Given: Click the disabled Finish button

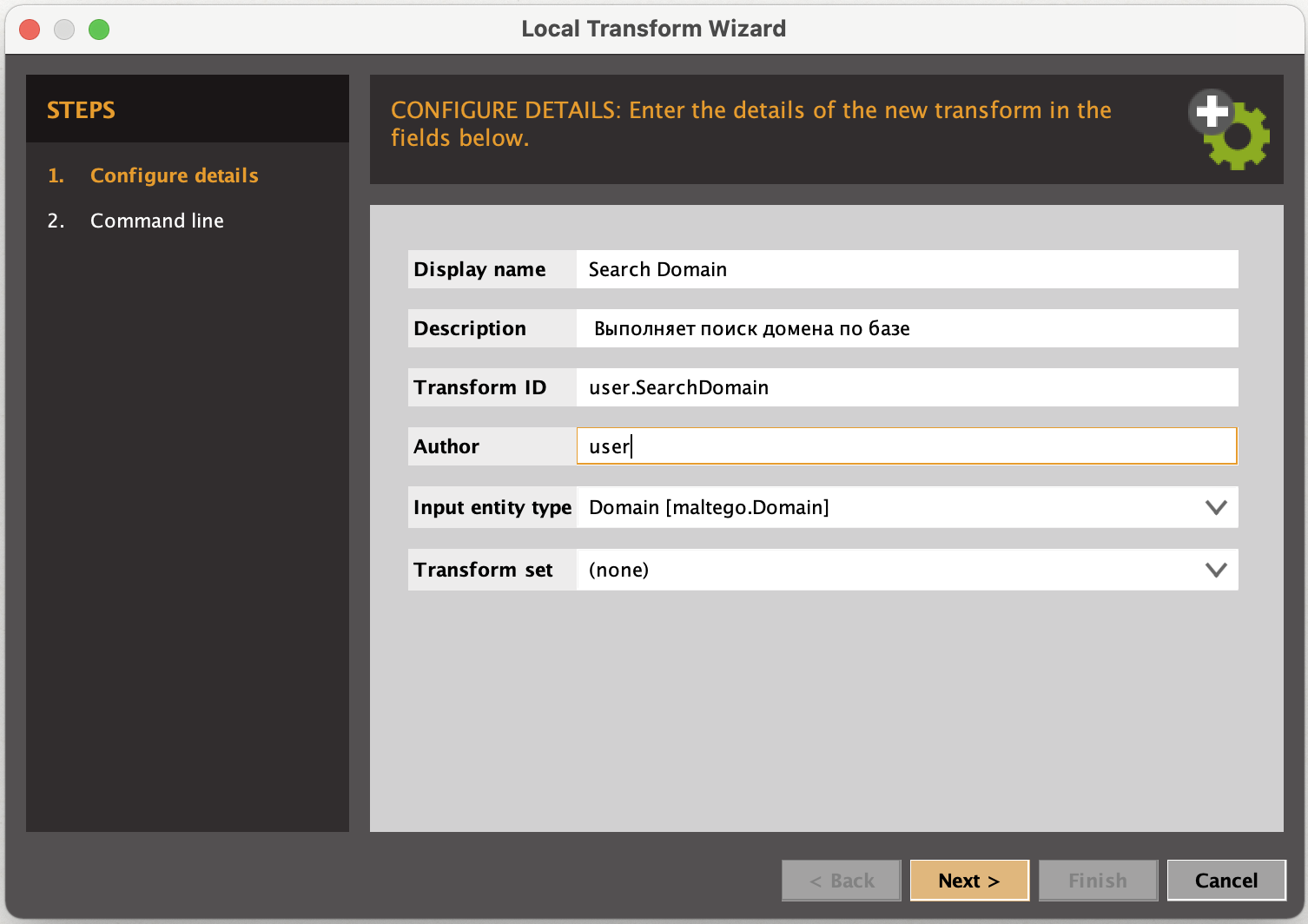Looking at the screenshot, I should point(1098,881).
